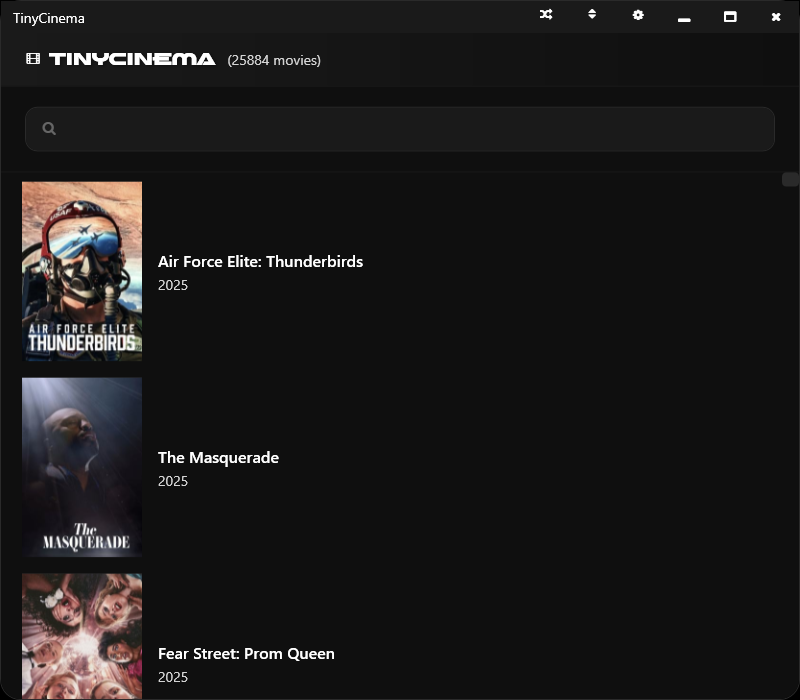This screenshot has height=700, width=800.
Task: Click the '(25884 movies)' count label
Action: 274,60
